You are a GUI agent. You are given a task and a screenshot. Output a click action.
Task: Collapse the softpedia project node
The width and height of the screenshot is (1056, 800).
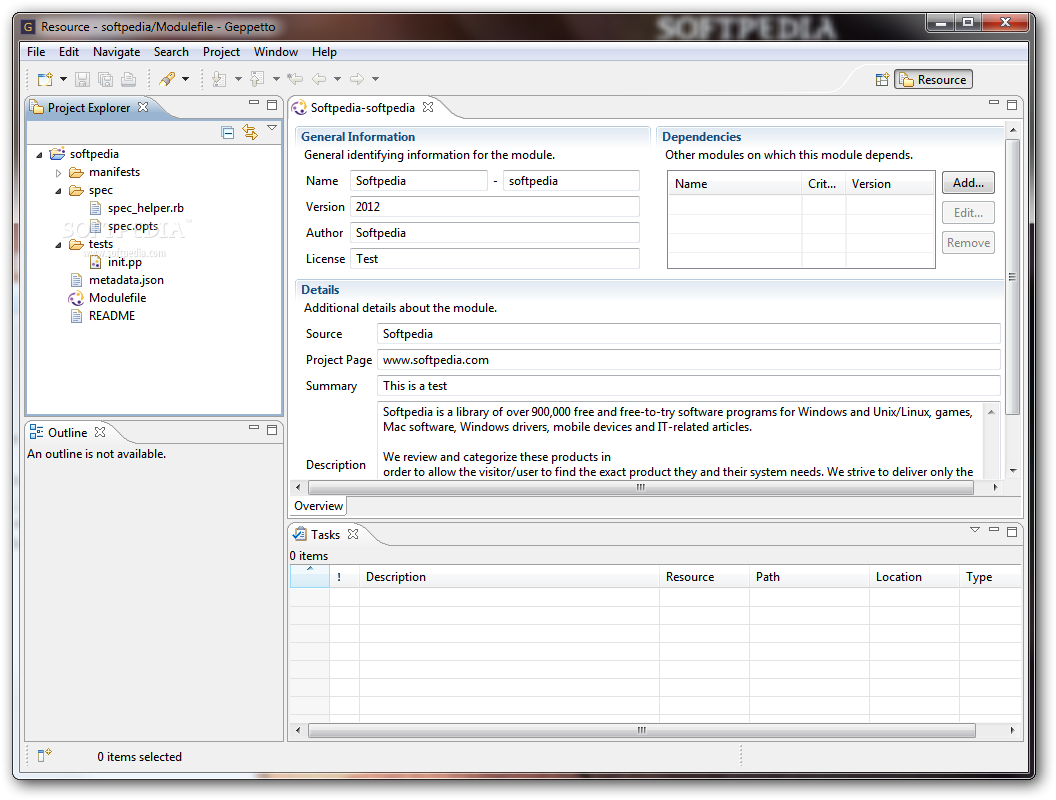tap(39, 155)
